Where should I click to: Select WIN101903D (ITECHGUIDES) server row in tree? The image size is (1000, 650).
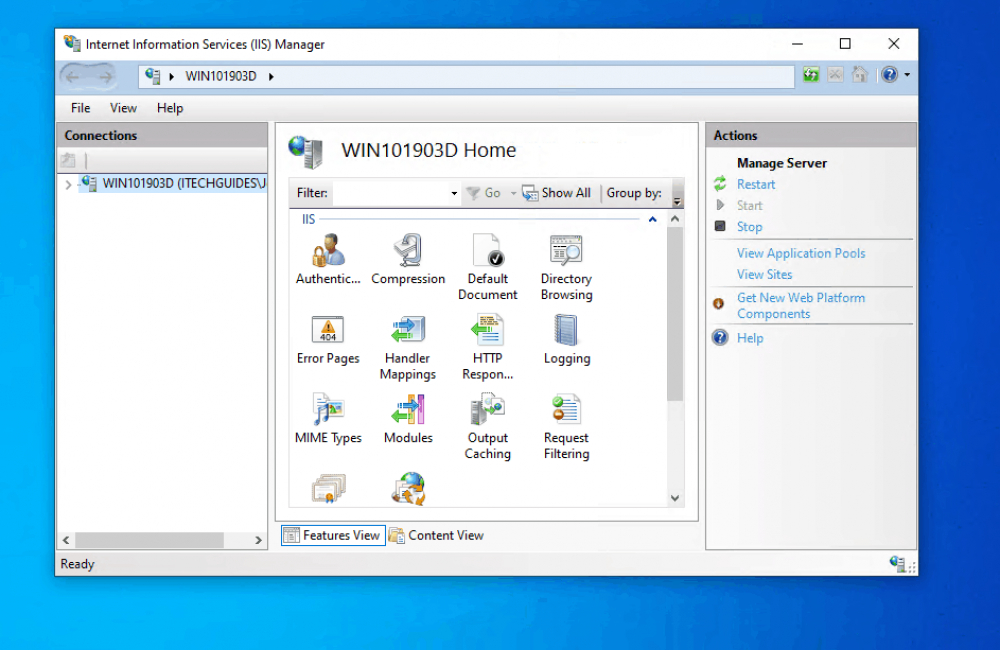coord(172,184)
